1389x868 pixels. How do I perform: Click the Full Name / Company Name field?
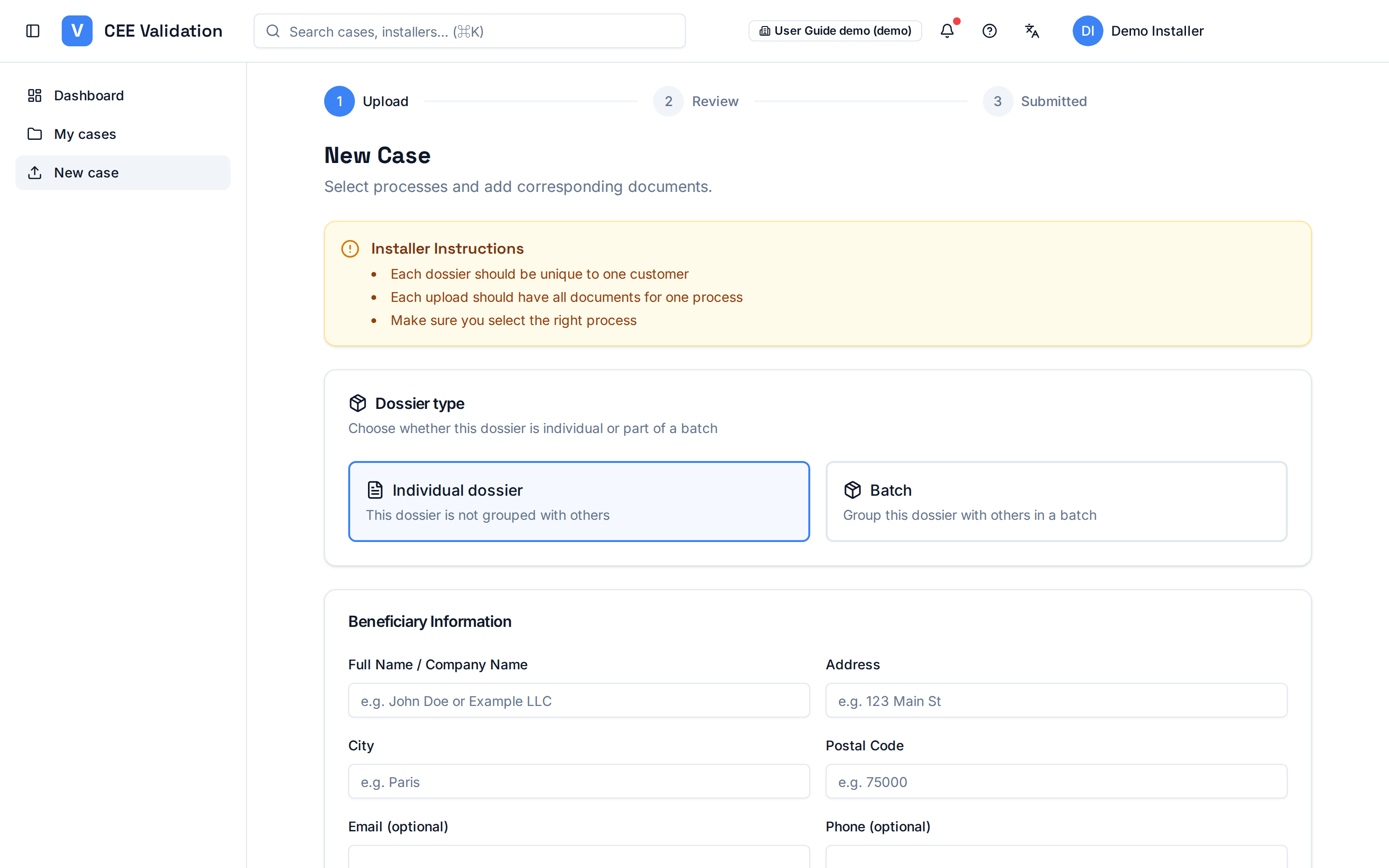[x=579, y=700]
